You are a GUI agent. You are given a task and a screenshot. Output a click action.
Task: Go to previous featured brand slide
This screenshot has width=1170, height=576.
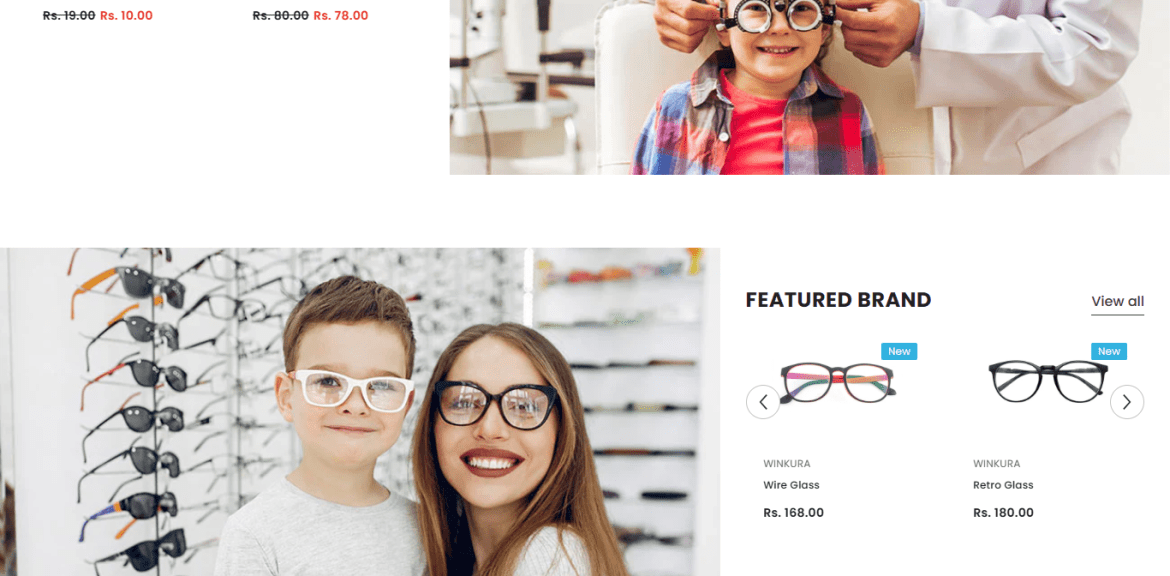click(763, 402)
